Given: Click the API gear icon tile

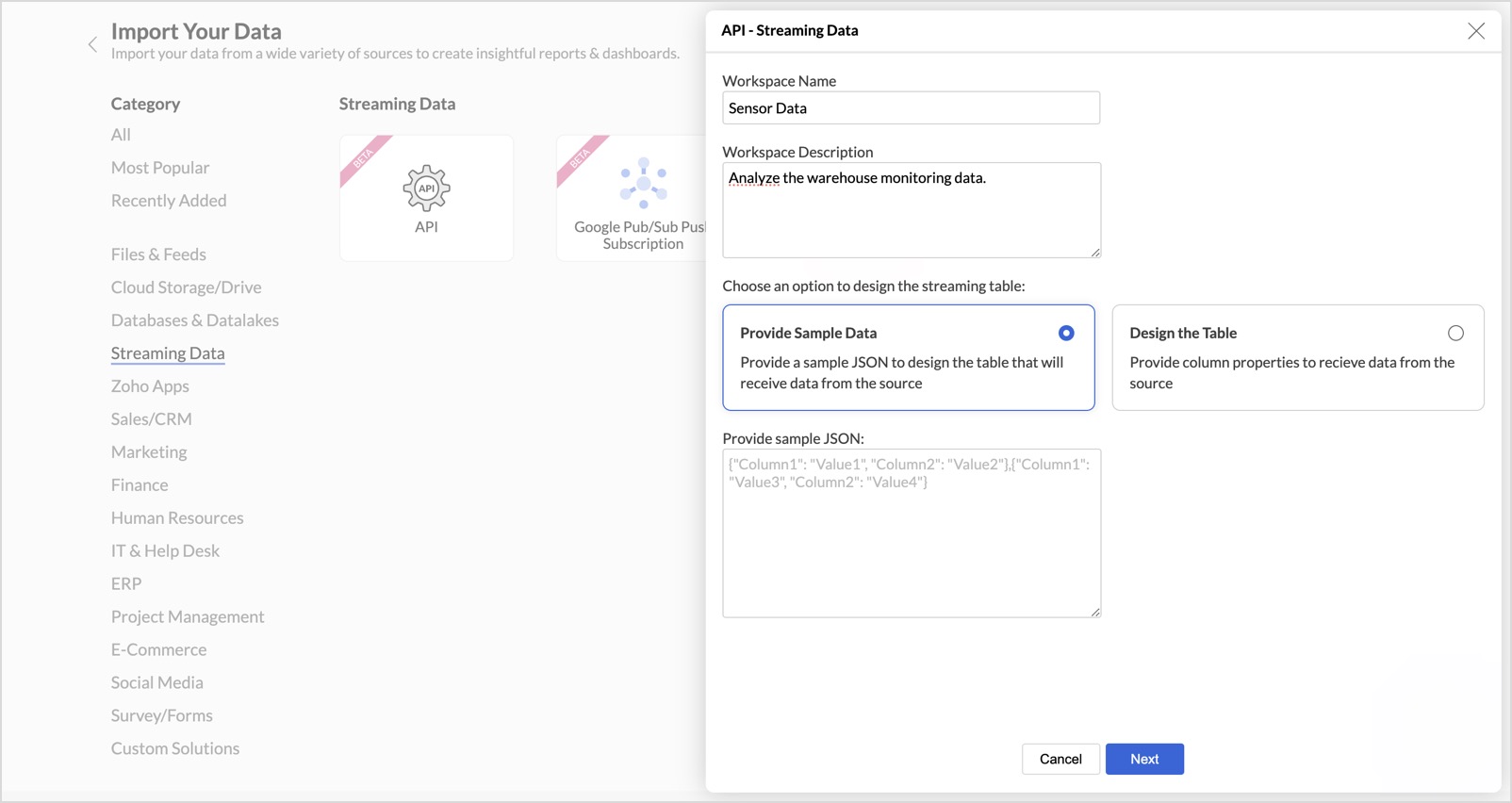Looking at the screenshot, I should pos(426,188).
